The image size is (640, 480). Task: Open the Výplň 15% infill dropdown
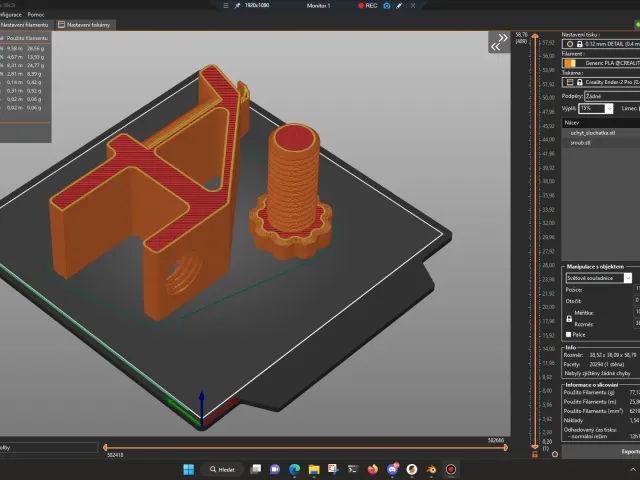coord(596,109)
